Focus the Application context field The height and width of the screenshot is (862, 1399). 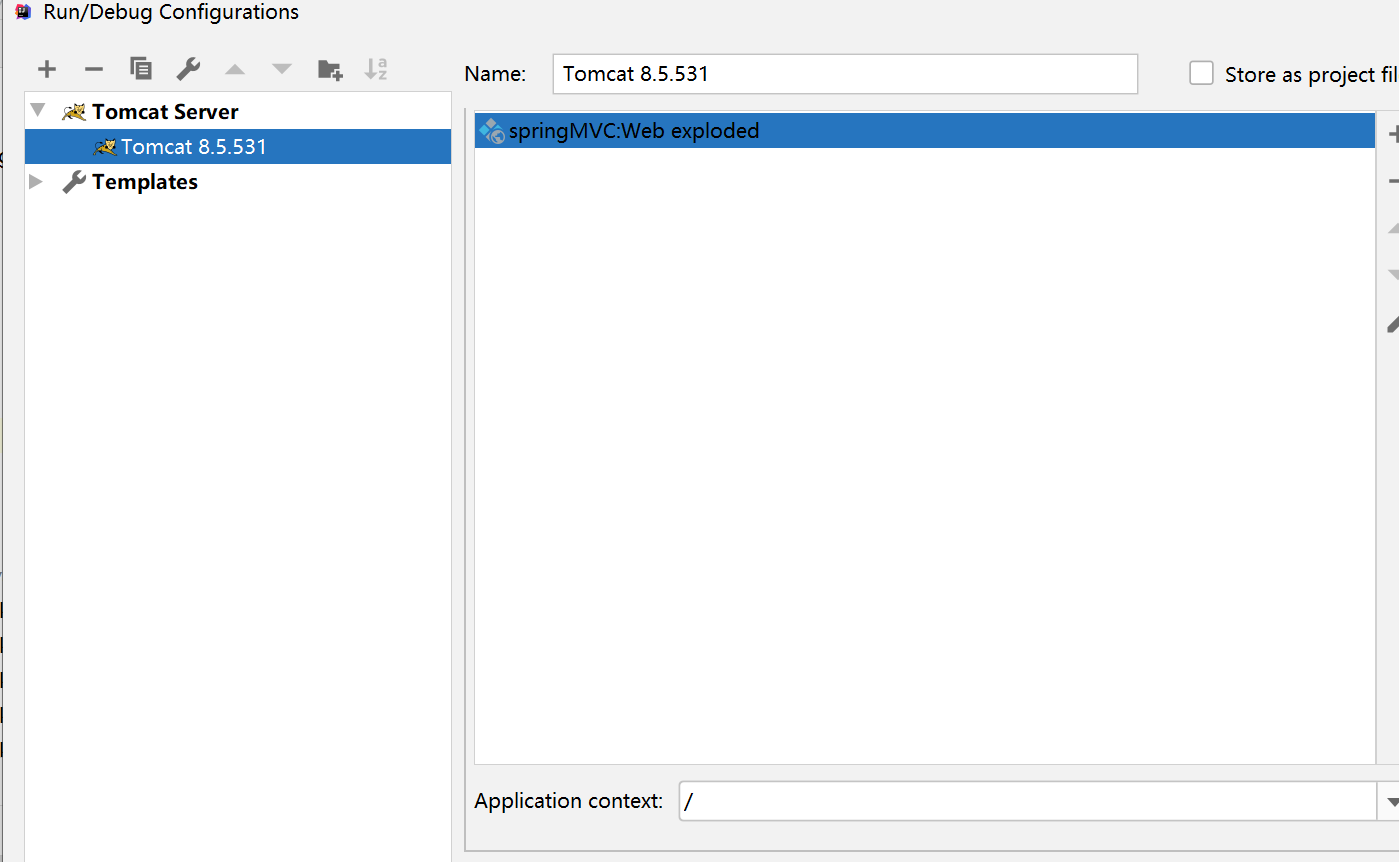click(1028, 801)
